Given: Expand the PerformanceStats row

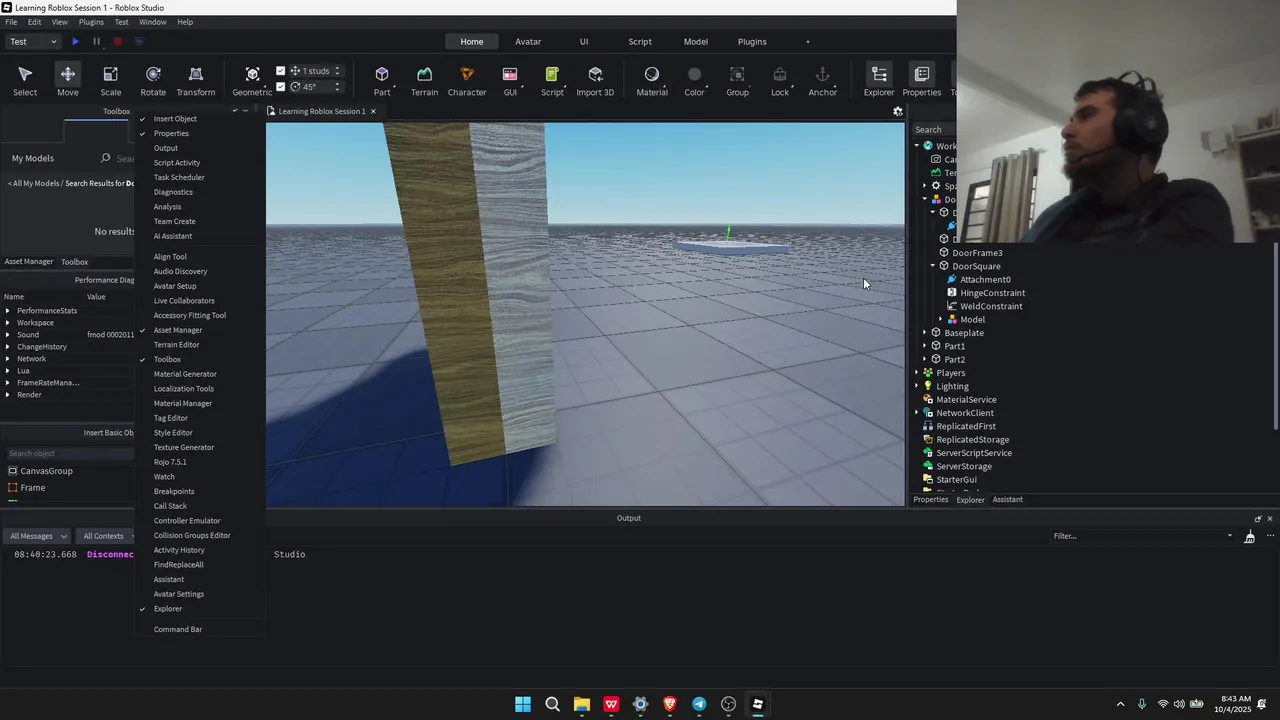Looking at the screenshot, I should point(8,311).
